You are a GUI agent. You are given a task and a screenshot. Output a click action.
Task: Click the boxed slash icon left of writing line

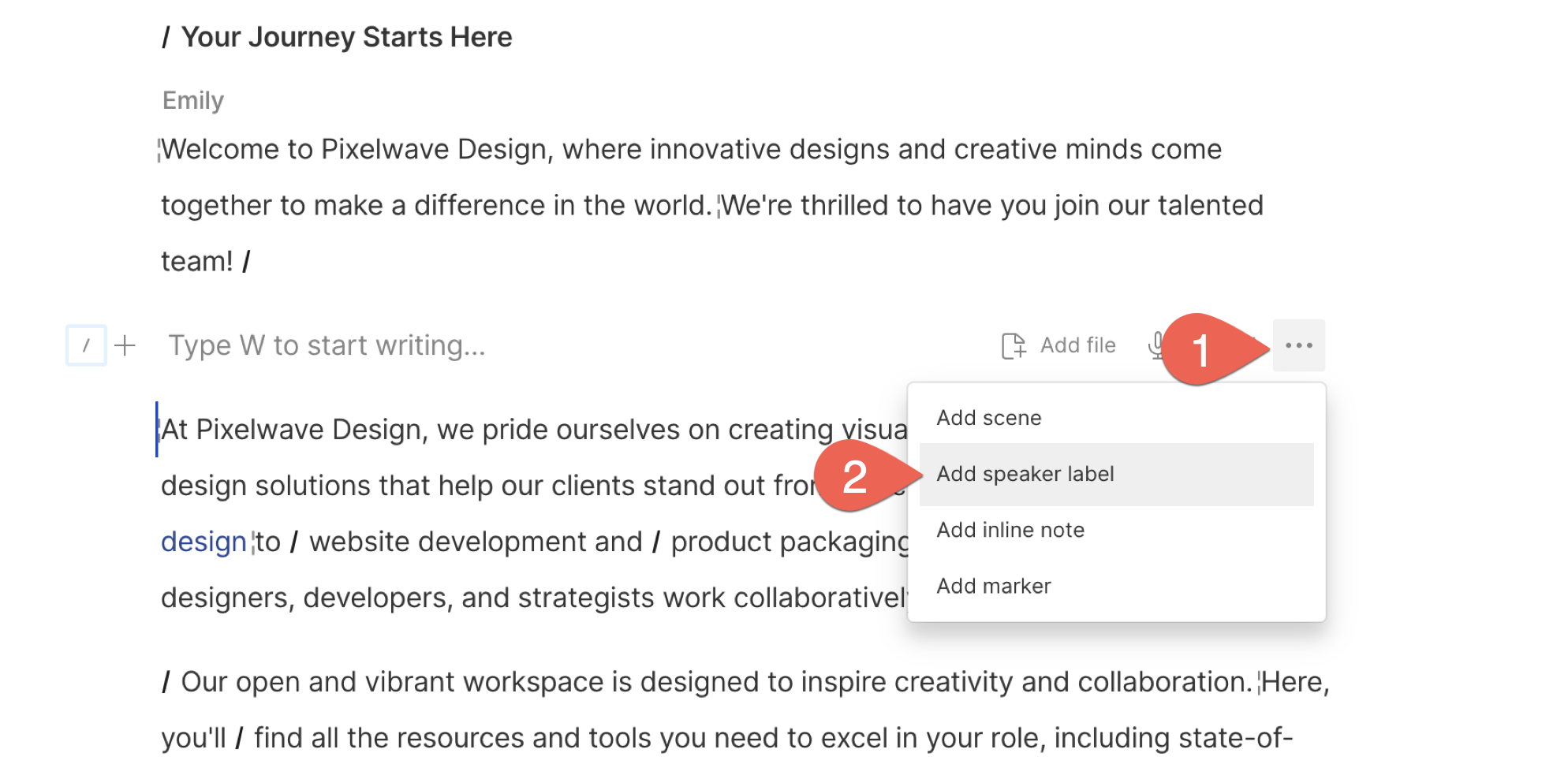click(86, 345)
